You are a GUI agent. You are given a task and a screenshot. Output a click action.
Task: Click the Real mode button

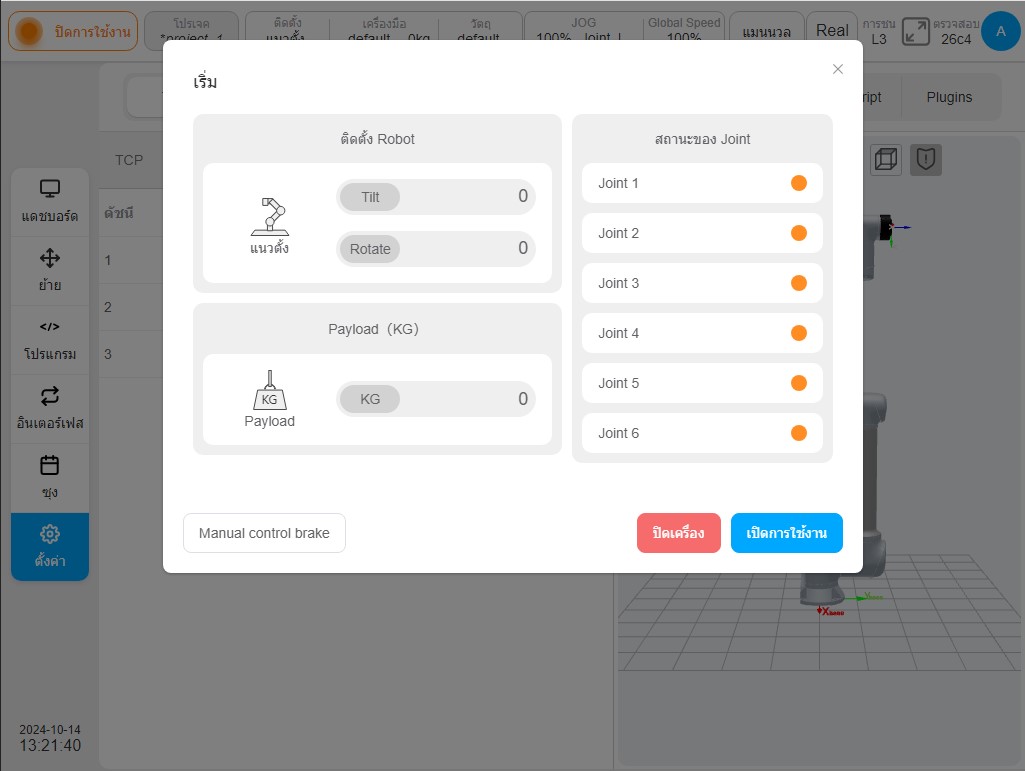pyautogui.click(x=832, y=31)
